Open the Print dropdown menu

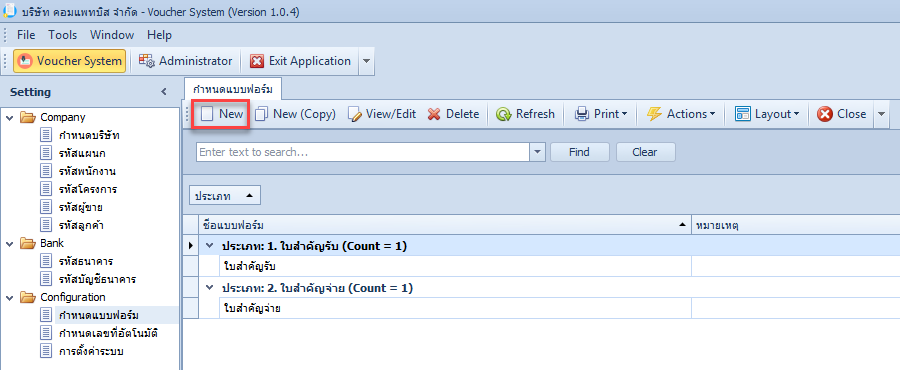tap(624, 114)
